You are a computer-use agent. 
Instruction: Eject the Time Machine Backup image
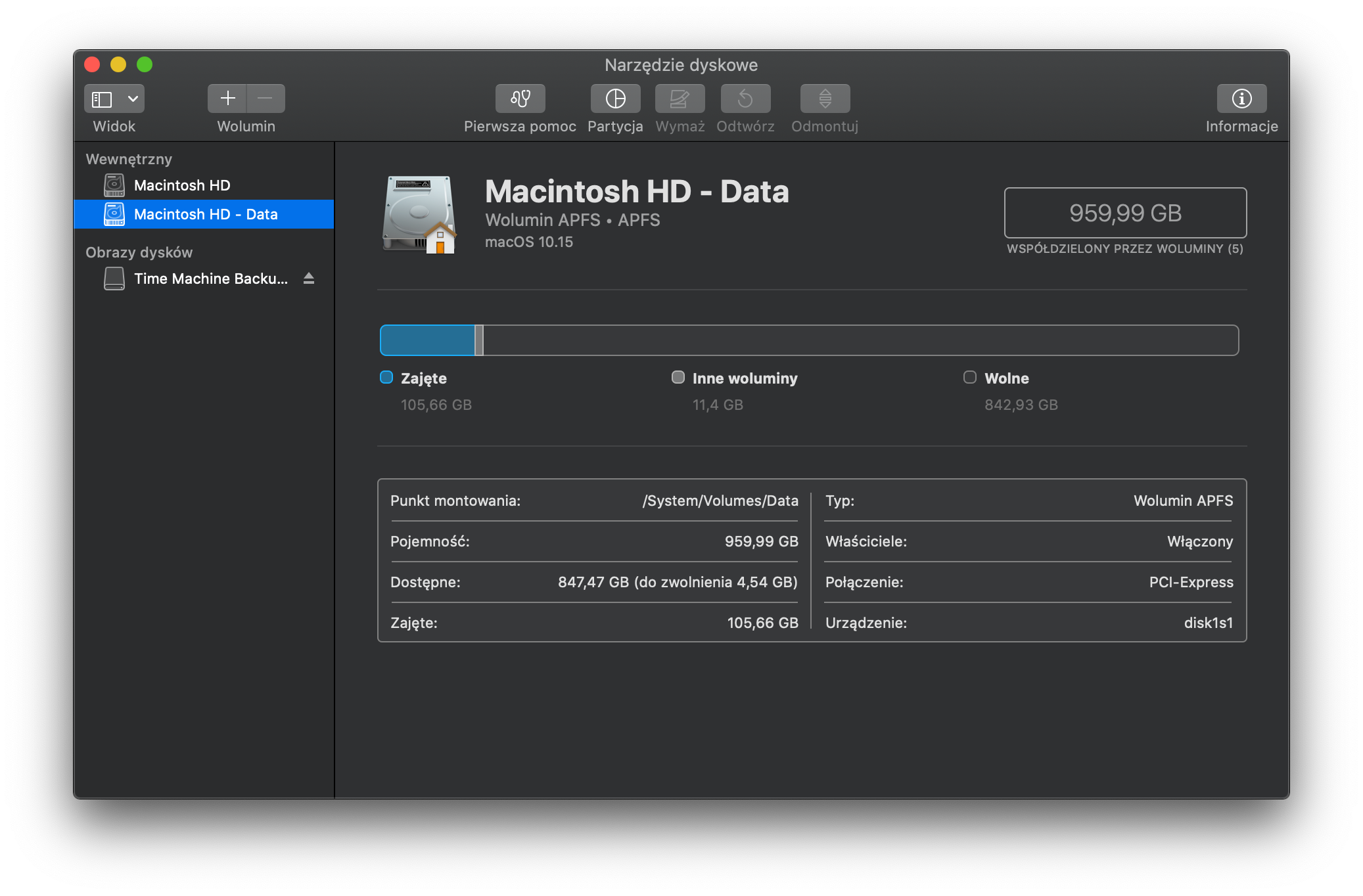click(x=309, y=279)
